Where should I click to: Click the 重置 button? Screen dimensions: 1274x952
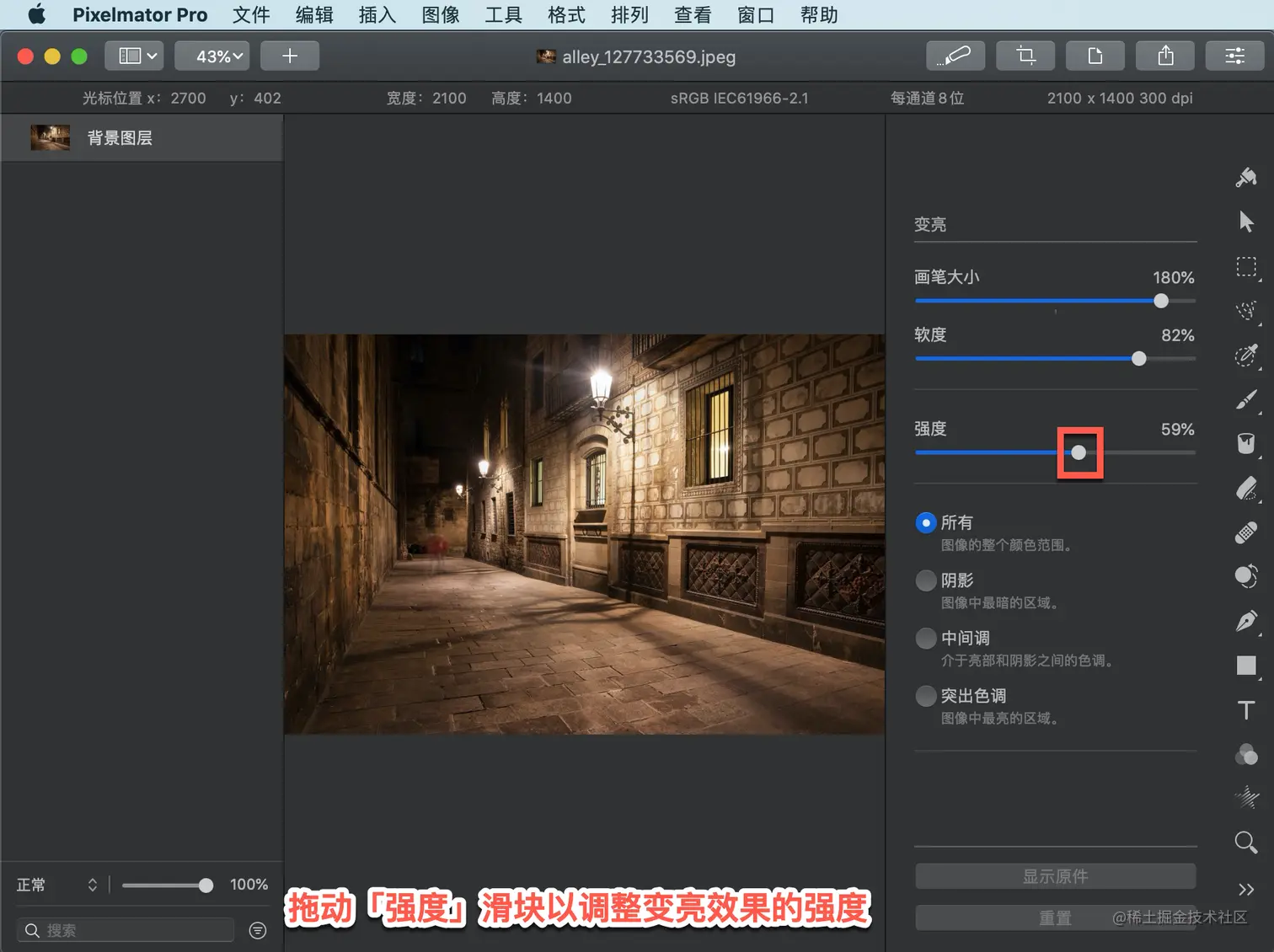pyautogui.click(x=1055, y=917)
